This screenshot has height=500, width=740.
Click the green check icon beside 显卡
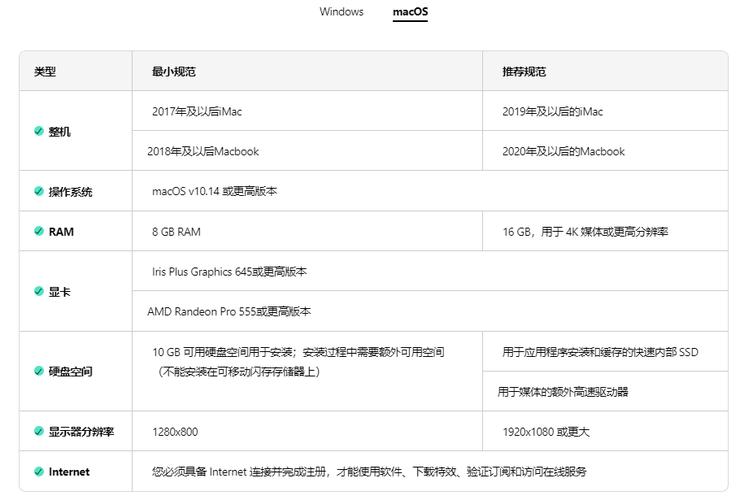pyautogui.click(x=39, y=291)
